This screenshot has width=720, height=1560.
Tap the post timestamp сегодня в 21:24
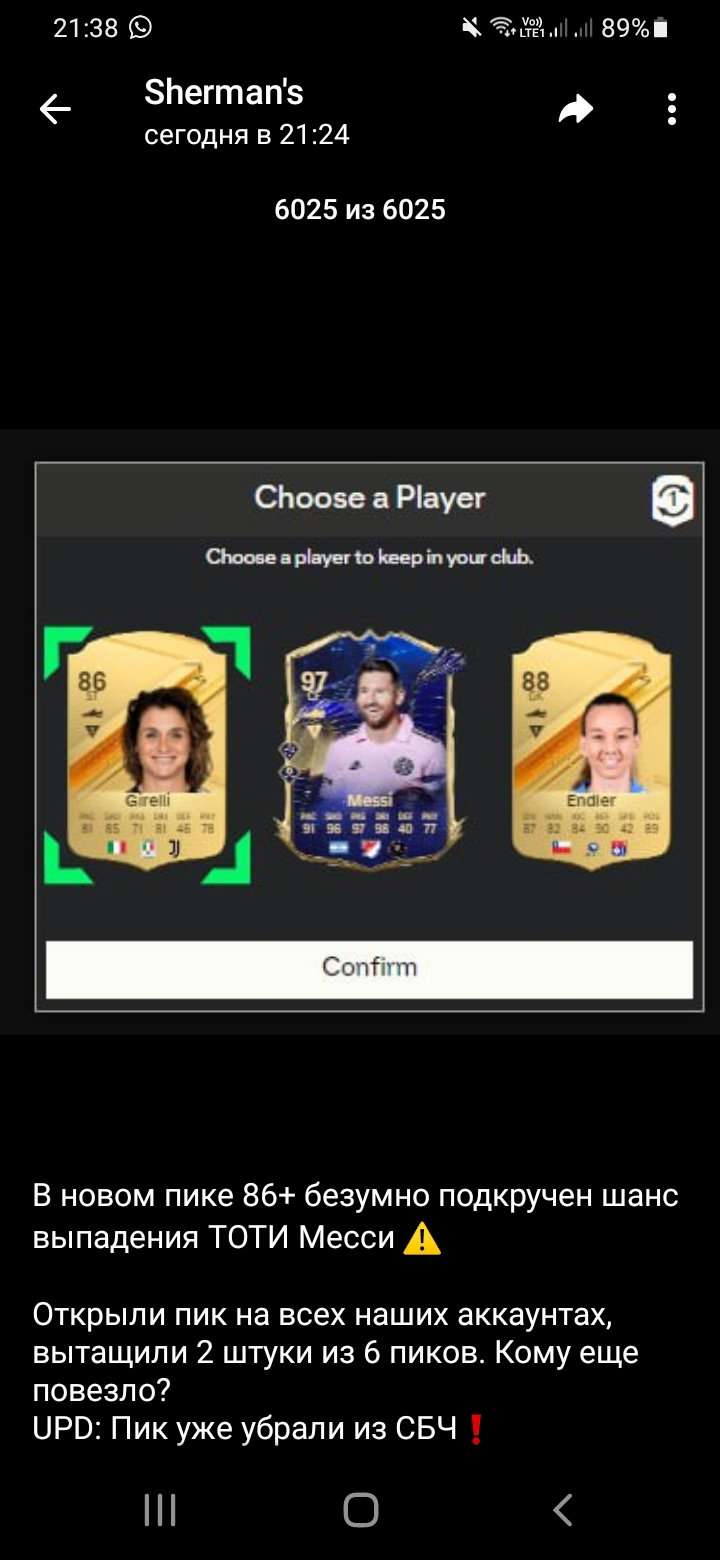pyautogui.click(x=247, y=135)
